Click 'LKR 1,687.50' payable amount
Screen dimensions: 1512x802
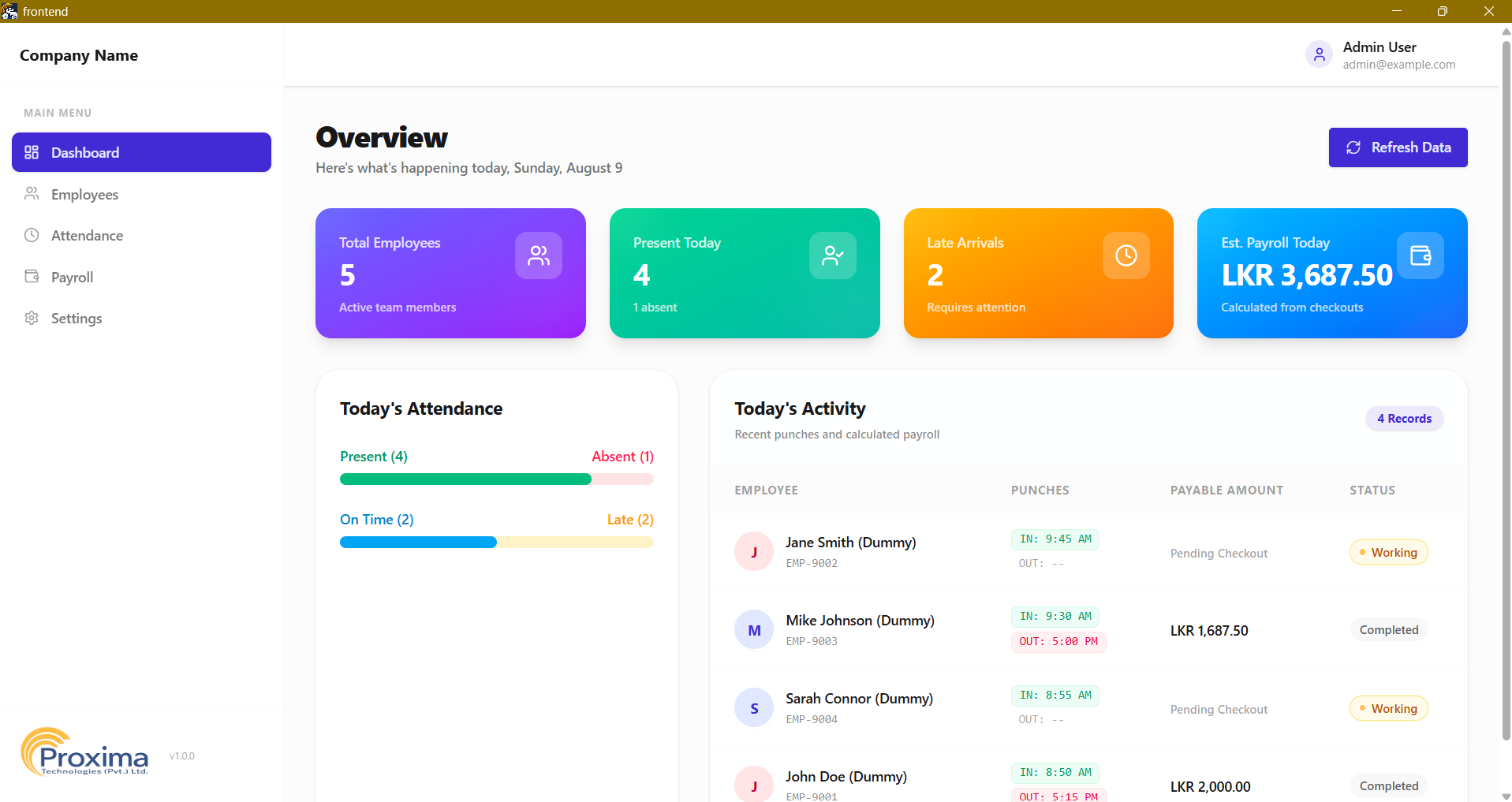[x=1209, y=630]
